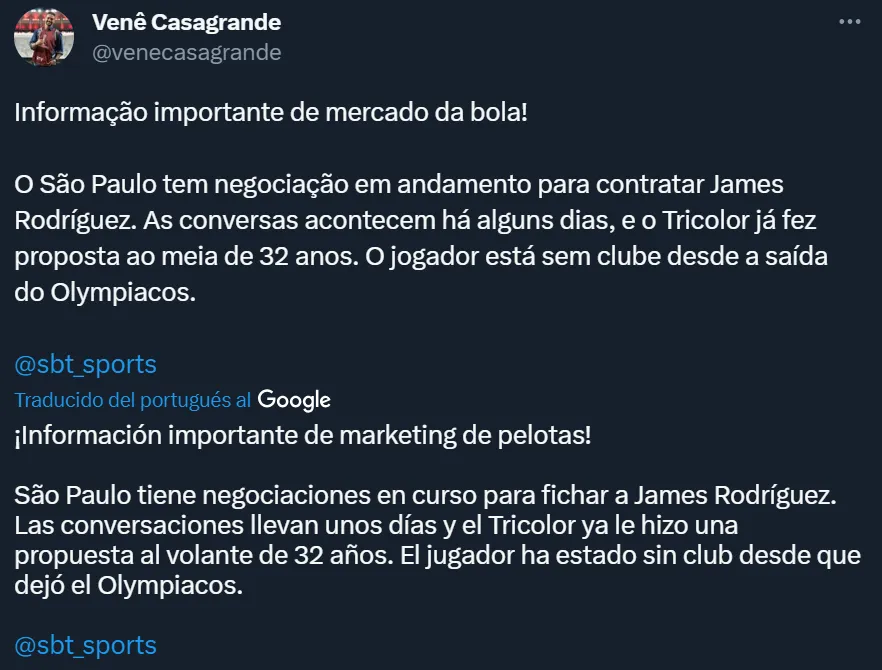The image size is (882, 670).
Task: Click "O São Paulo" starting the Portuguese paragraph
Action: [70, 186]
